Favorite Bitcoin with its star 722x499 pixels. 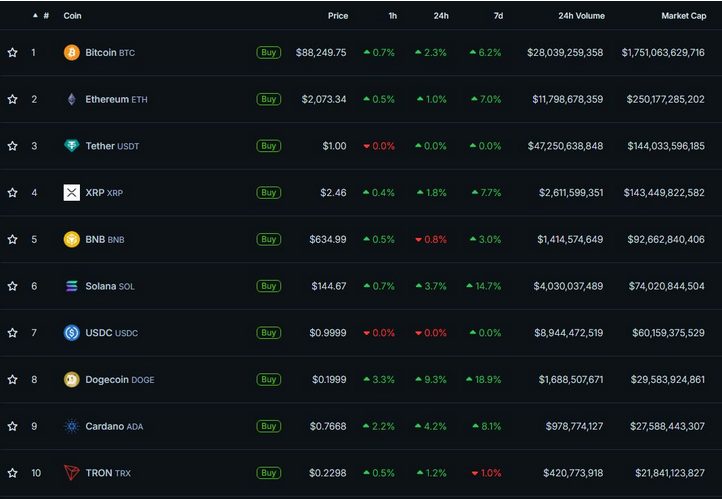click(x=12, y=52)
